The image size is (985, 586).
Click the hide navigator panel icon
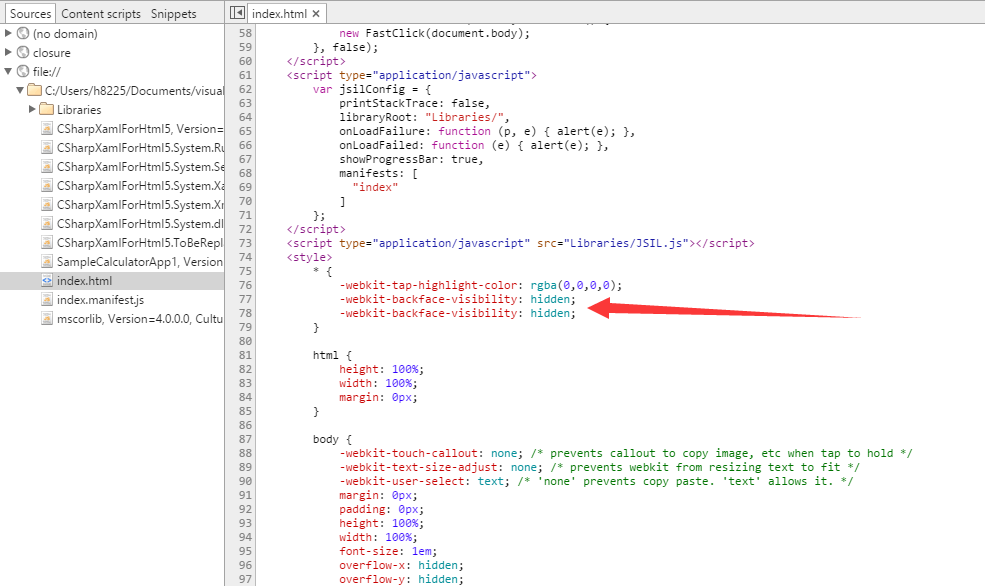point(237,13)
